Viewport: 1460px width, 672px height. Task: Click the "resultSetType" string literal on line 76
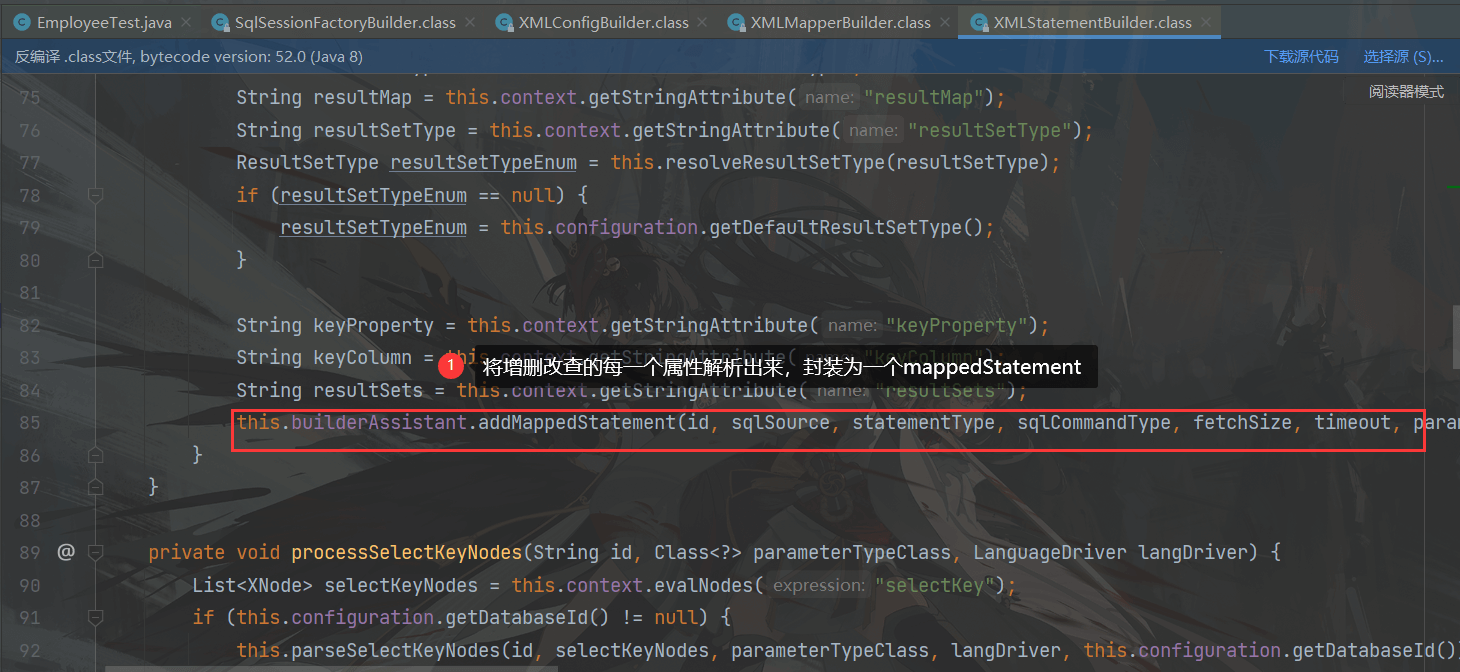(992, 130)
